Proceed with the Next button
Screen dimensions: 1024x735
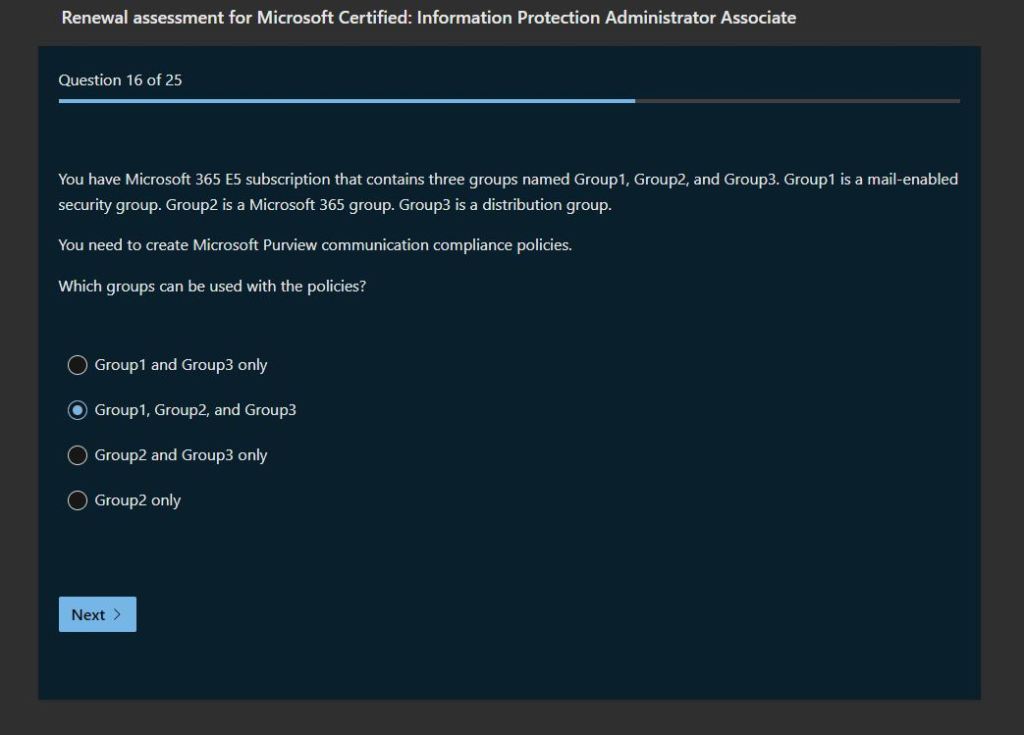click(x=97, y=615)
